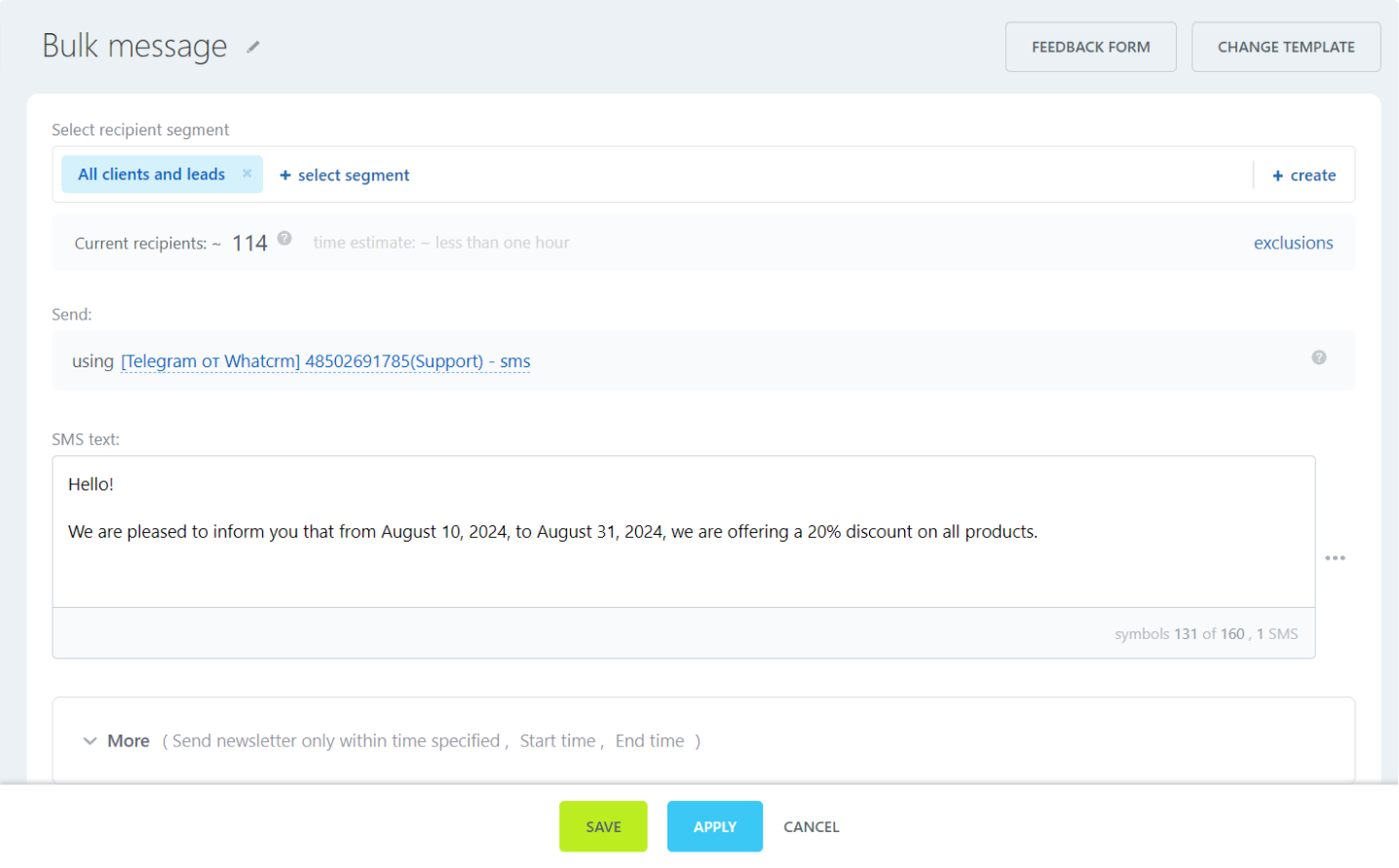Click the help icon in the Send row
This screenshot has height=868, width=1399.
click(x=1318, y=358)
